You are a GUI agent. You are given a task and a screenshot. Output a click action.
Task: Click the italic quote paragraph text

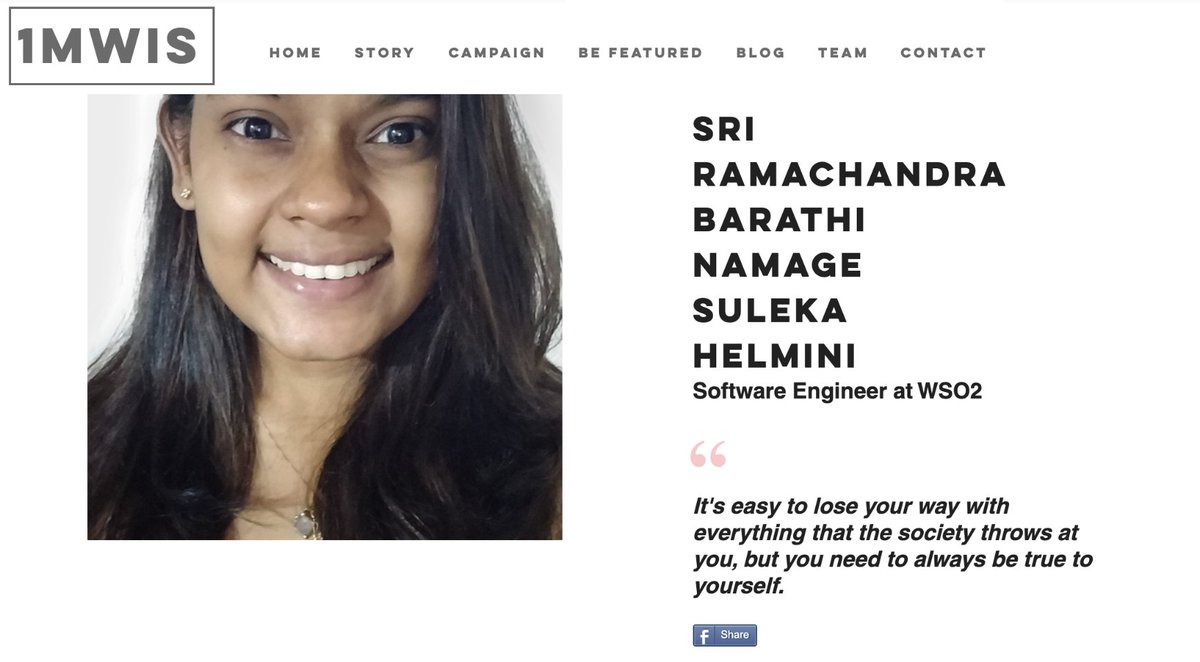point(892,546)
